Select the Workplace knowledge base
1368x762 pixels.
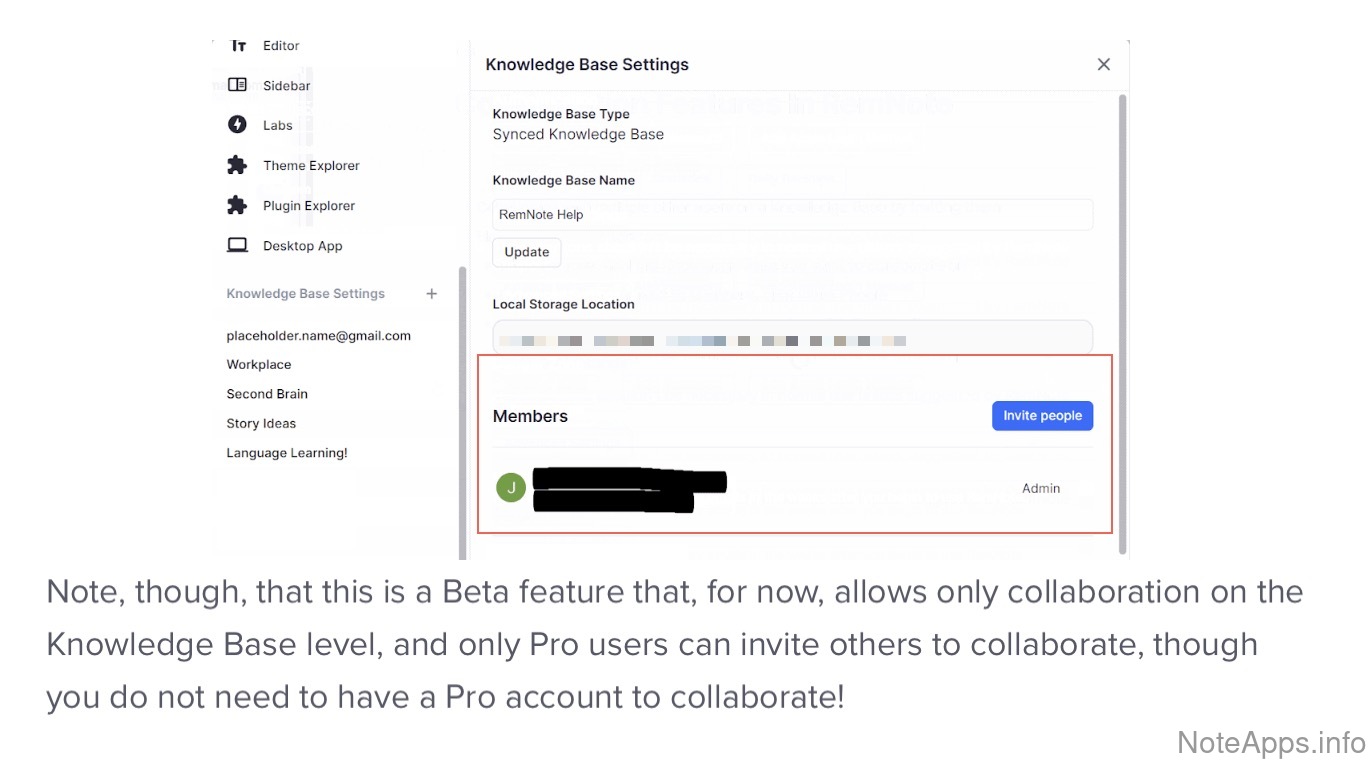click(259, 365)
